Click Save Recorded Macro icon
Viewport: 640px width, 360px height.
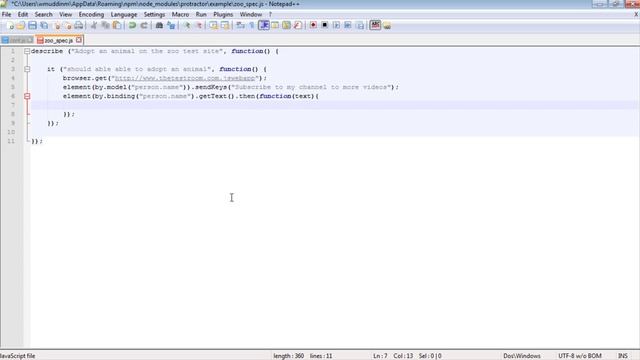click(x=360, y=26)
